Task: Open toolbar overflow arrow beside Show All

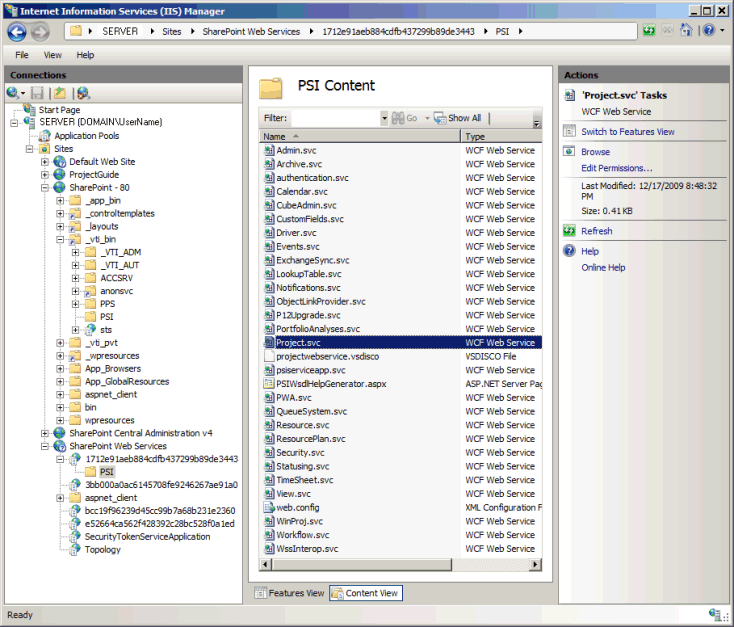Action: click(536, 124)
